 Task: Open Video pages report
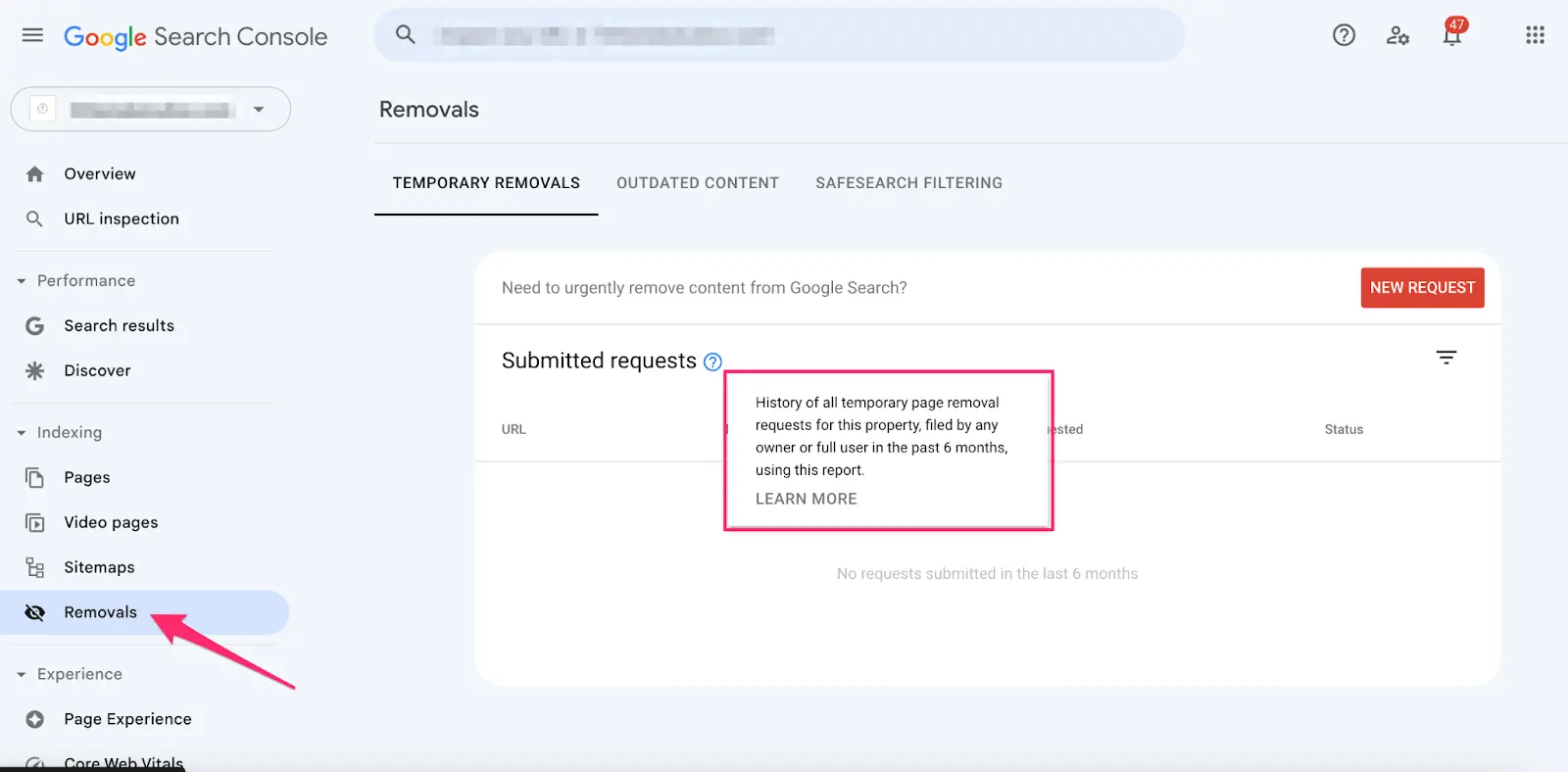111,522
